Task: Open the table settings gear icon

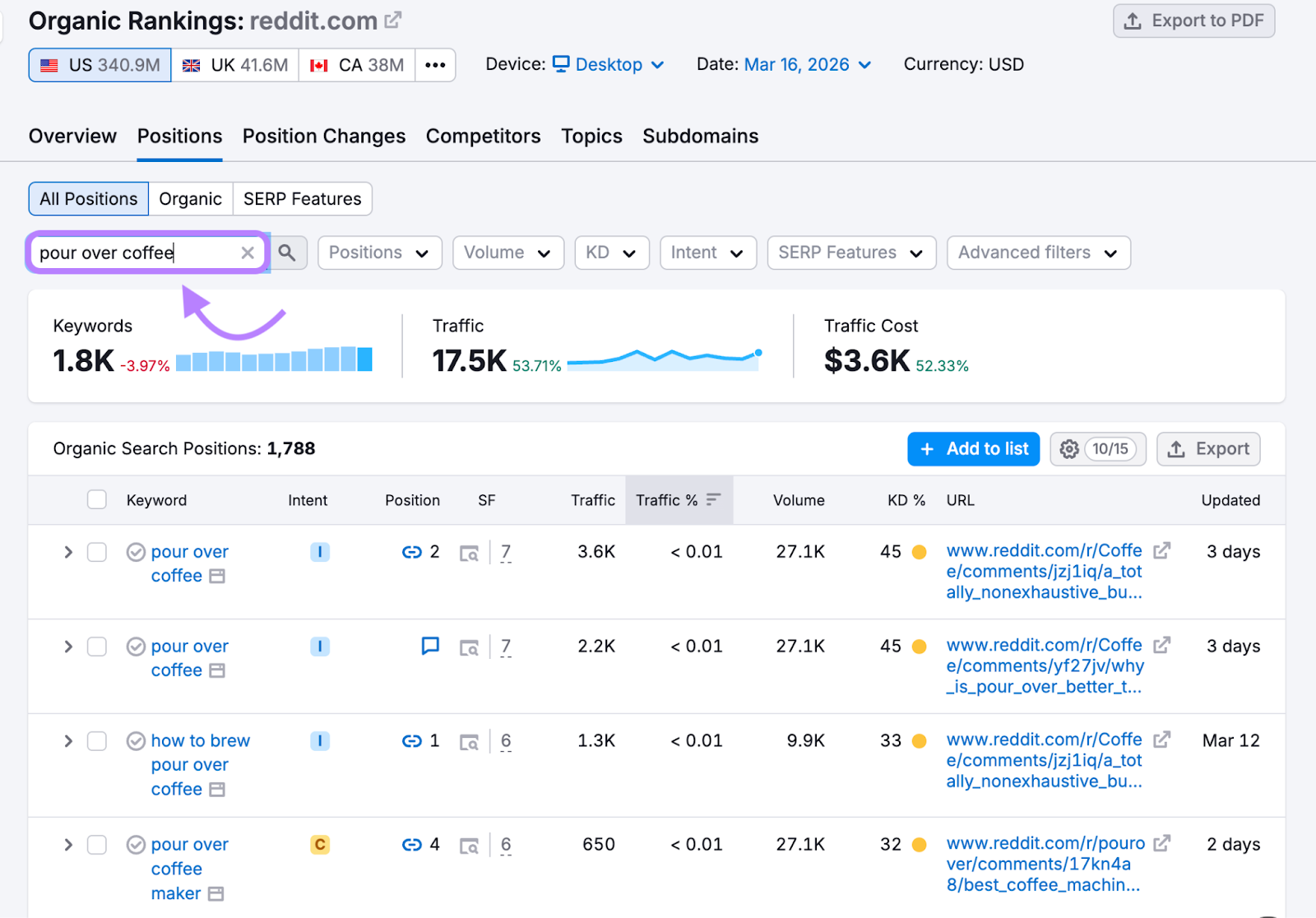Action: (1068, 449)
